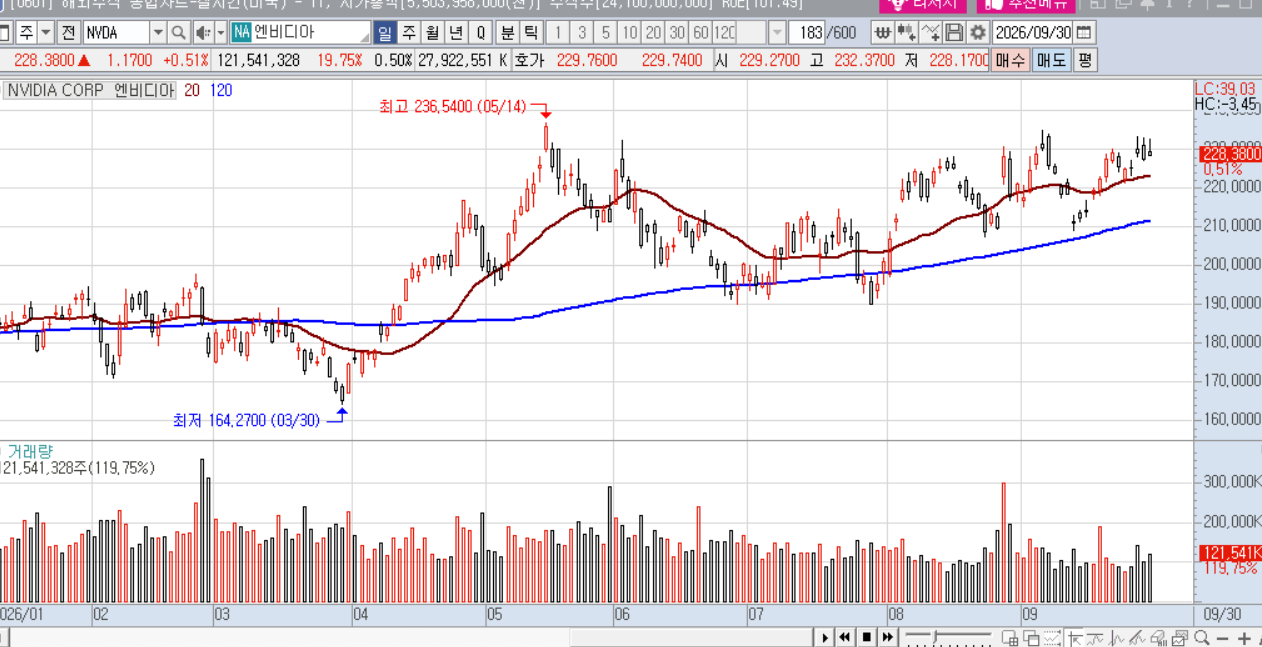Select the daily 일 period toggle

pos(385,32)
